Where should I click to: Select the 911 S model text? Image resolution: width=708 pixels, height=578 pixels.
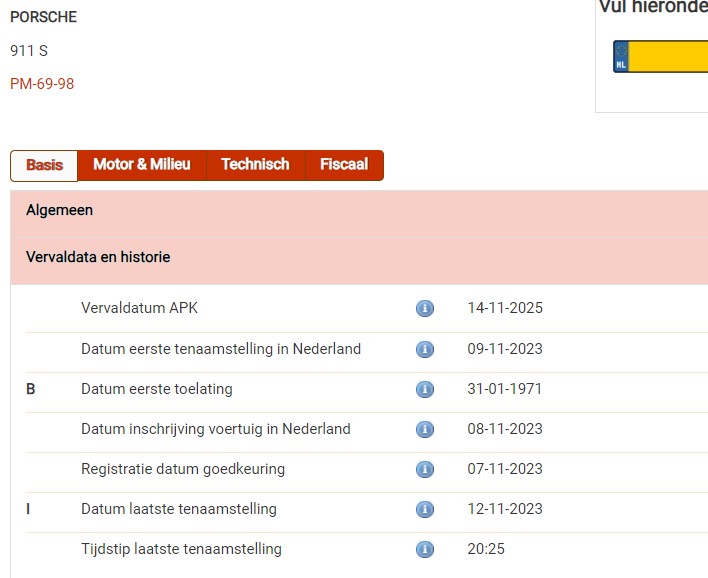pos(29,51)
